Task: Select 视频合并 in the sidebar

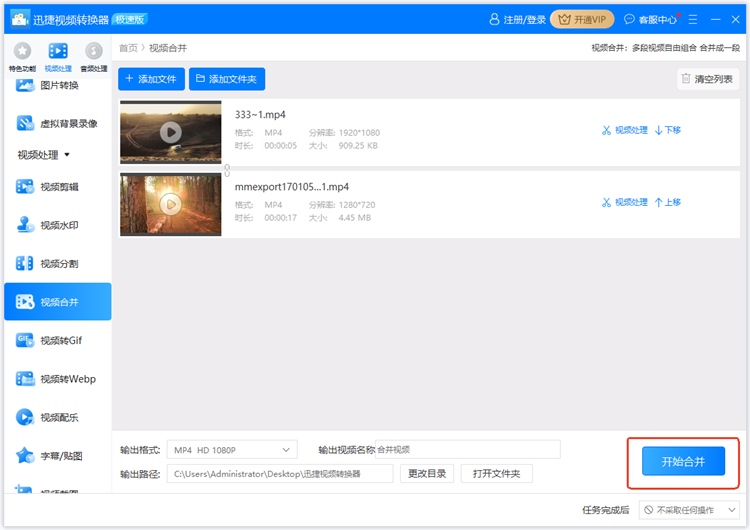Action: (x=57, y=301)
